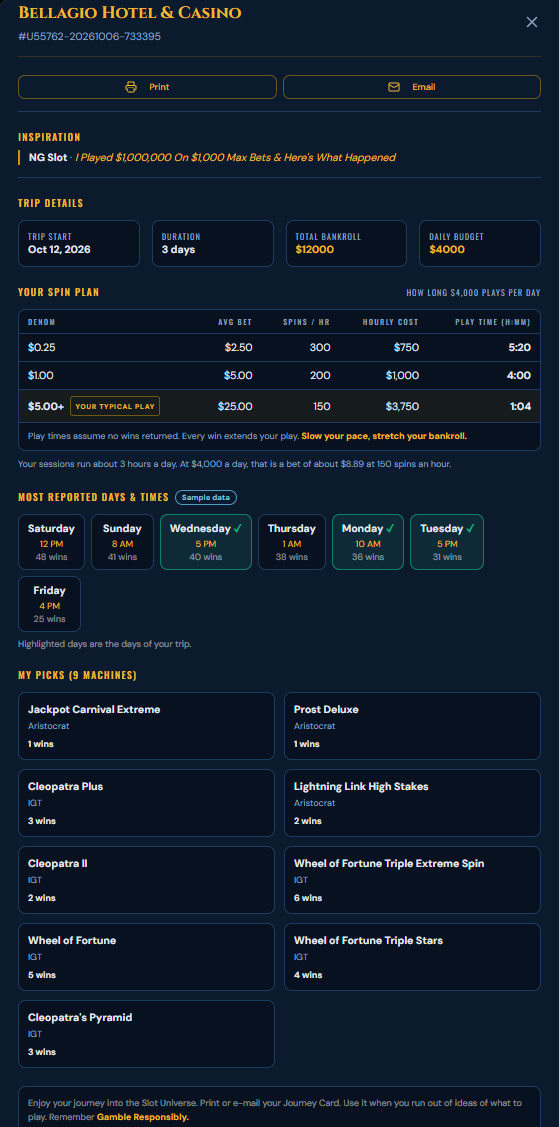Image resolution: width=559 pixels, height=1127 pixels.
Task: Select the Saturday 12 PM card
Action: 51,542
